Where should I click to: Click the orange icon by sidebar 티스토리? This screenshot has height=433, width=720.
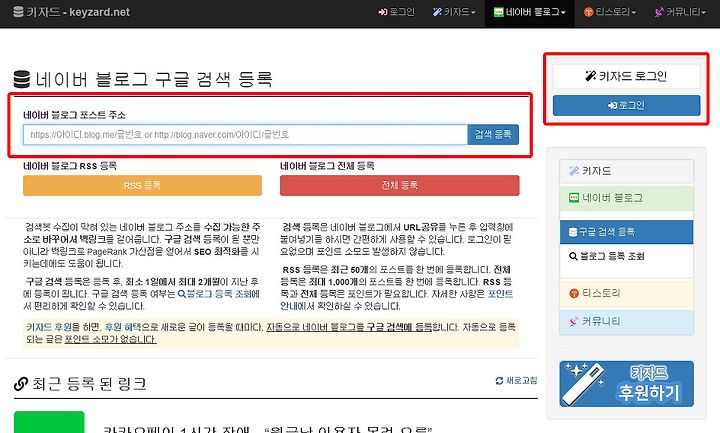tap(574, 293)
